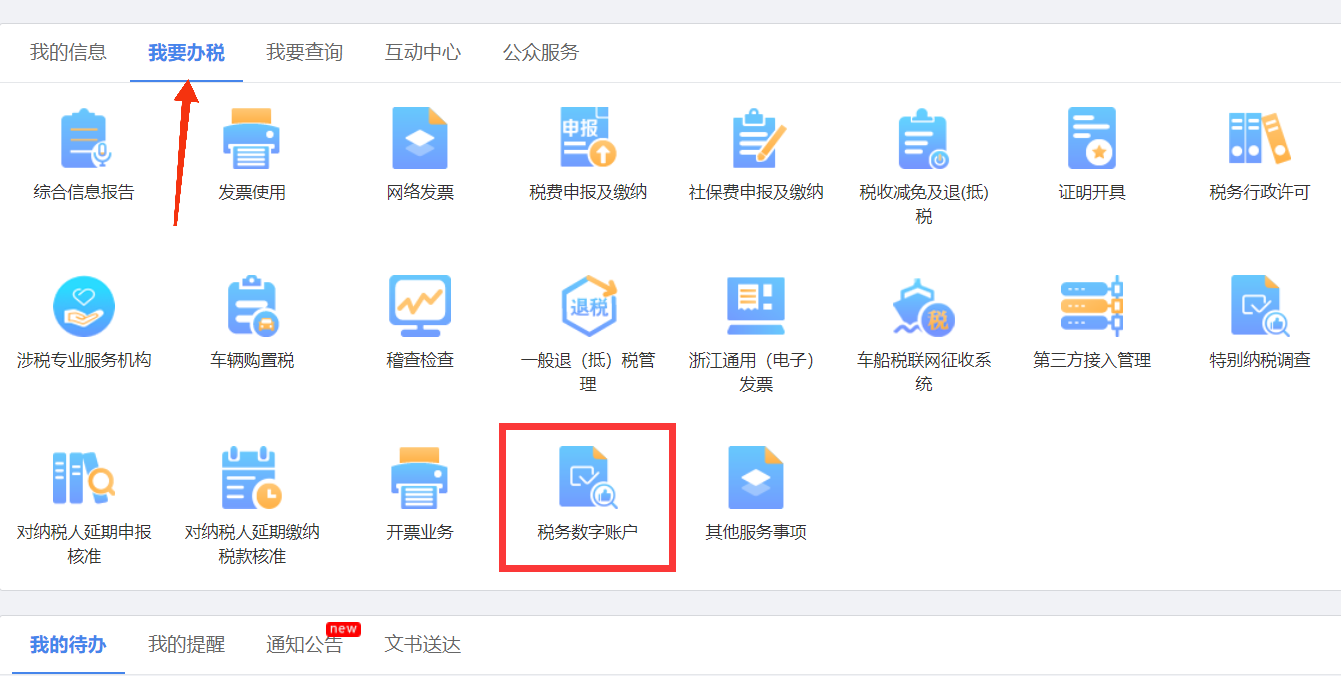
Task: Select the 我要办税 tab
Action: point(186,52)
